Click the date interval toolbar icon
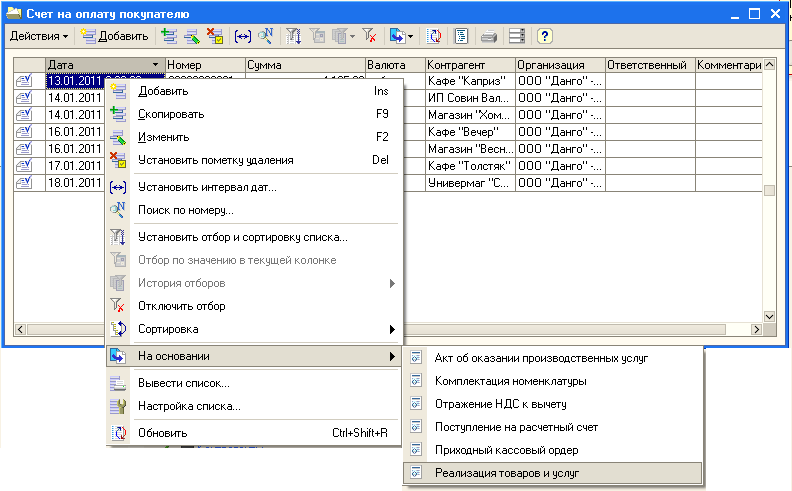Image resolution: width=792 pixels, height=491 pixels. tap(242, 36)
